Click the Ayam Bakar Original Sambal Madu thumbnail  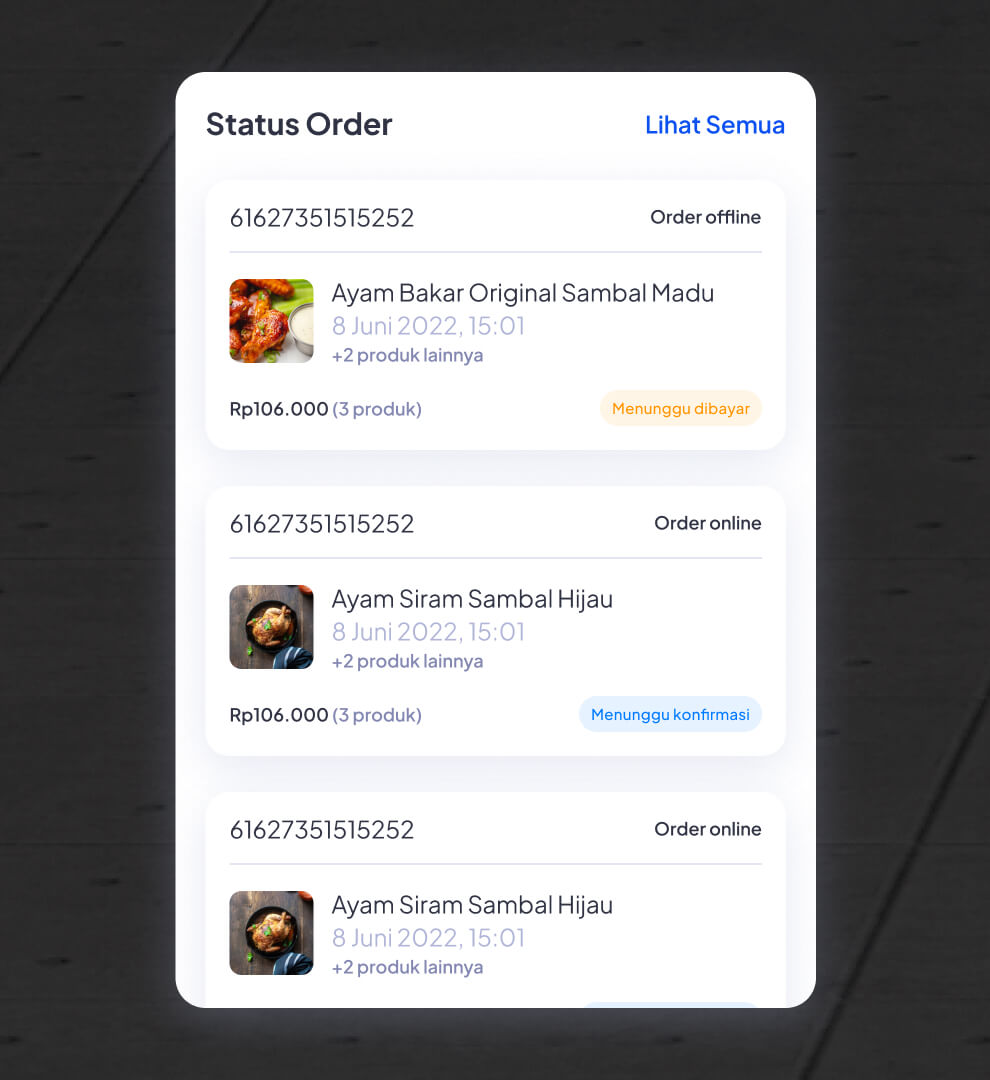click(271, 321)
